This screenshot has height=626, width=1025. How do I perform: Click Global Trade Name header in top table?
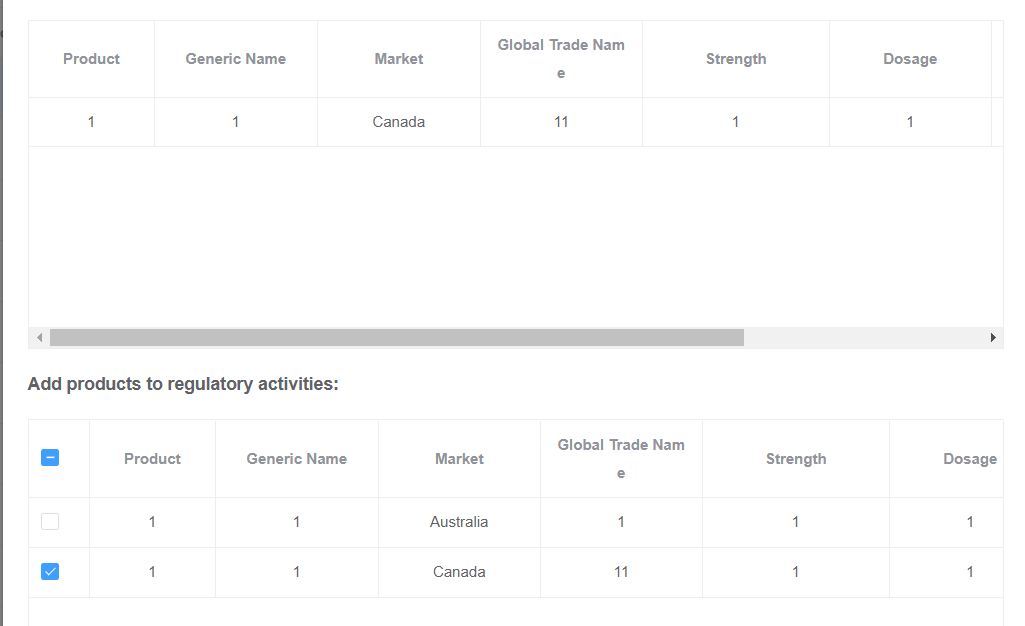click(561, 58)
